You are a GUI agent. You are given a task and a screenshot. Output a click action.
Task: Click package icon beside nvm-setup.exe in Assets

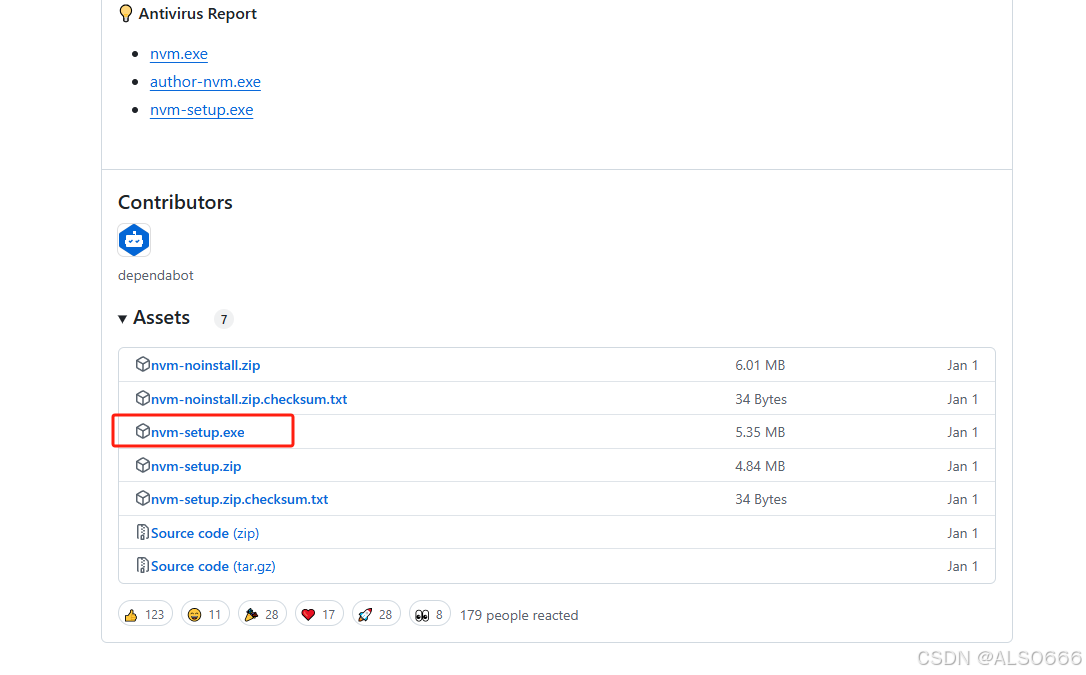coord(143,431)
